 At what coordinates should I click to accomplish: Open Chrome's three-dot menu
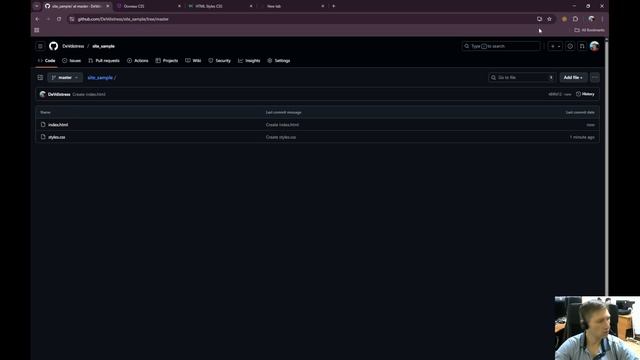[602, 19]
